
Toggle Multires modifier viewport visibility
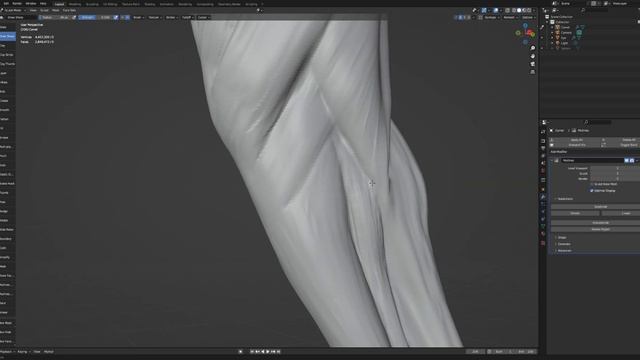pyautogui.click(x=627, y=160)
